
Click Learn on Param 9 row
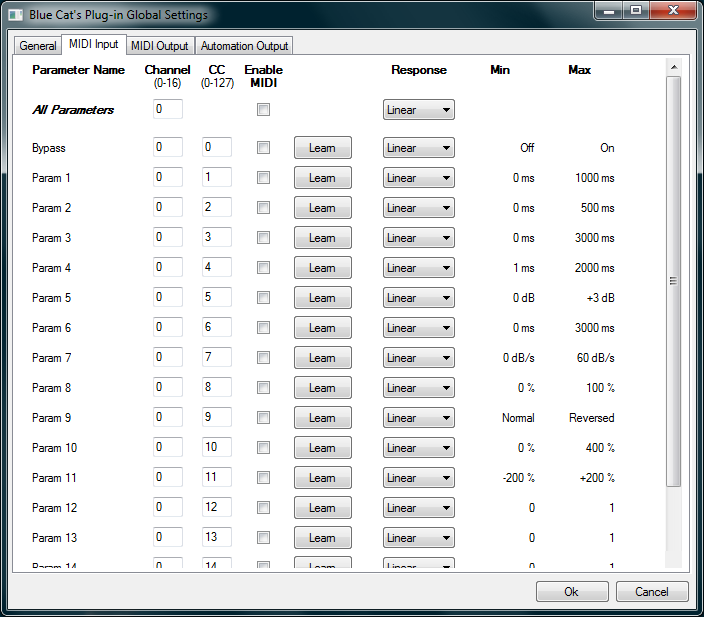322,418
